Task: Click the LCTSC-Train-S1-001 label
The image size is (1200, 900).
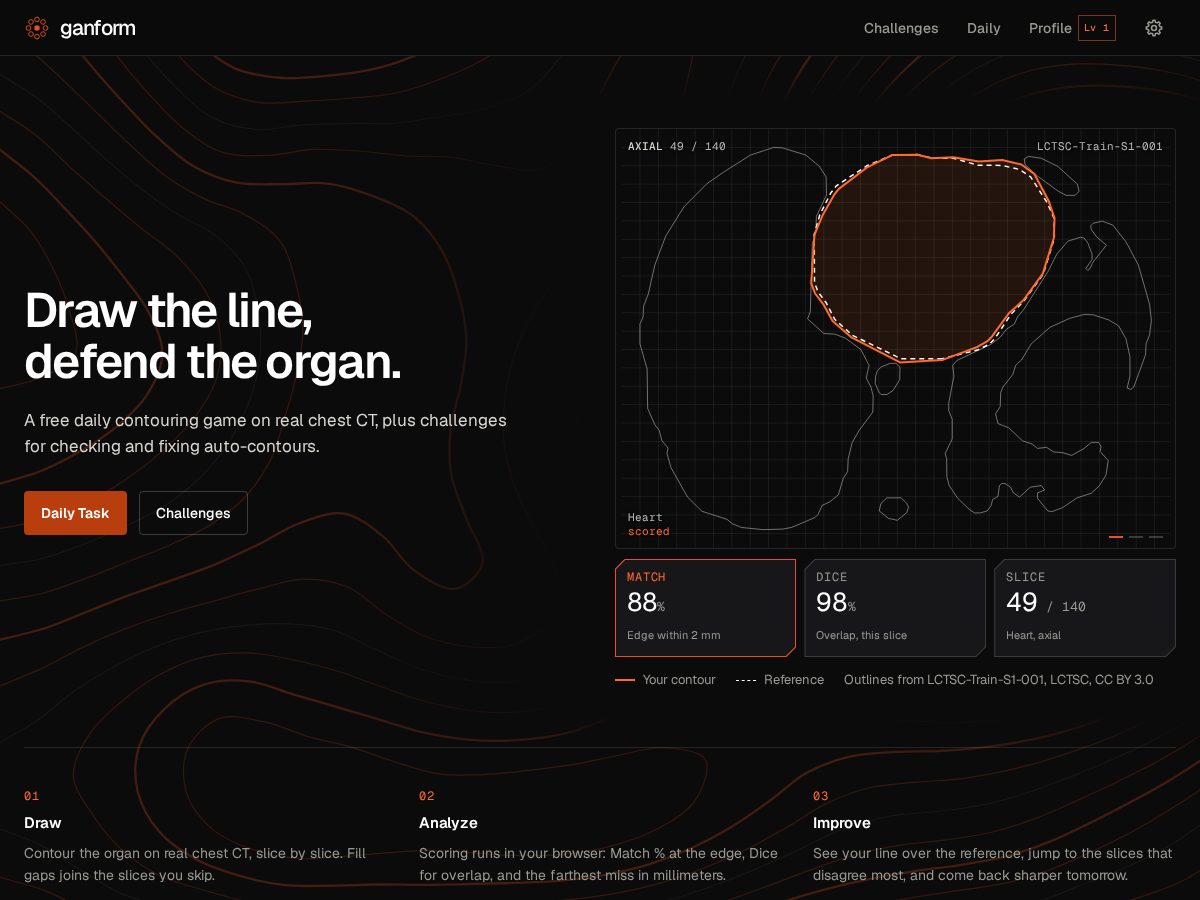Action: click(x=1100, y=146)
